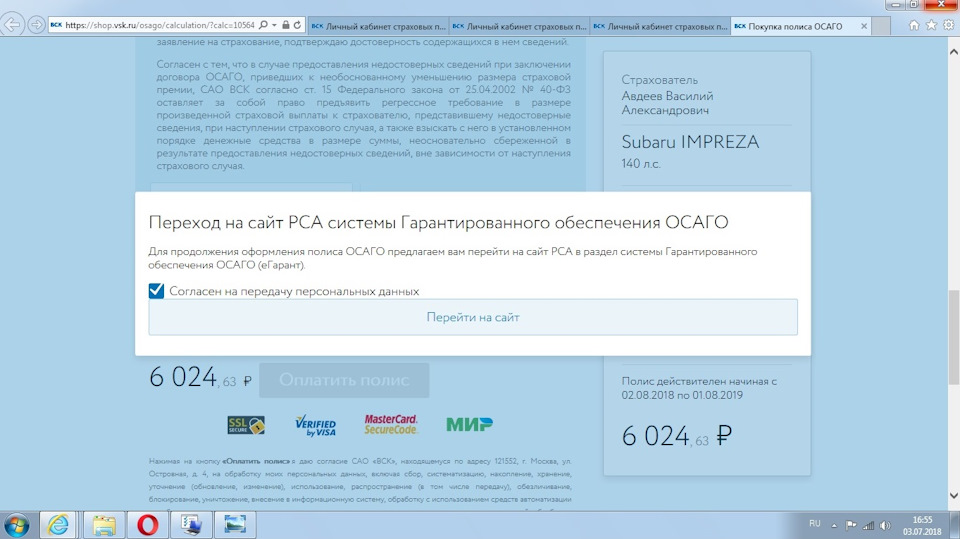The image size is (960, 539).
Task: Switch to the second 'Личный кабинет страховых' tab
Action: point(519,26)
